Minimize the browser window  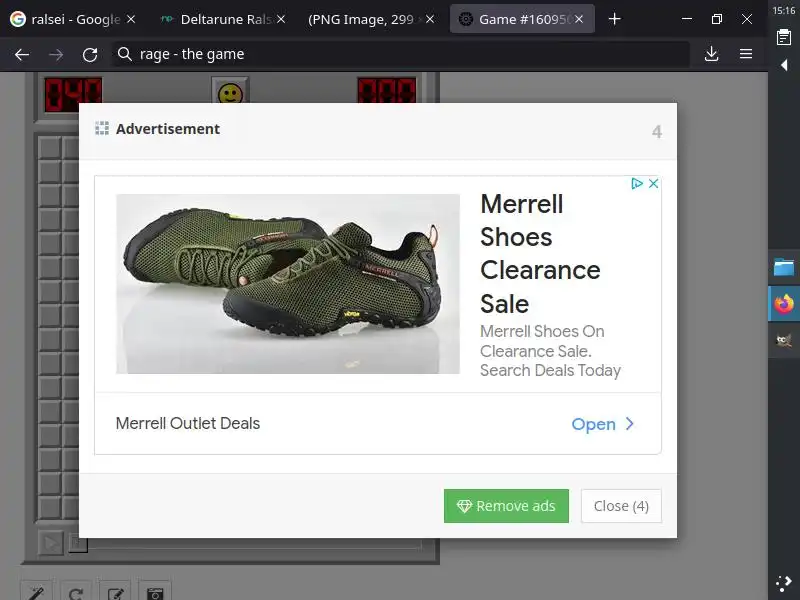click(x=687, y=19)
